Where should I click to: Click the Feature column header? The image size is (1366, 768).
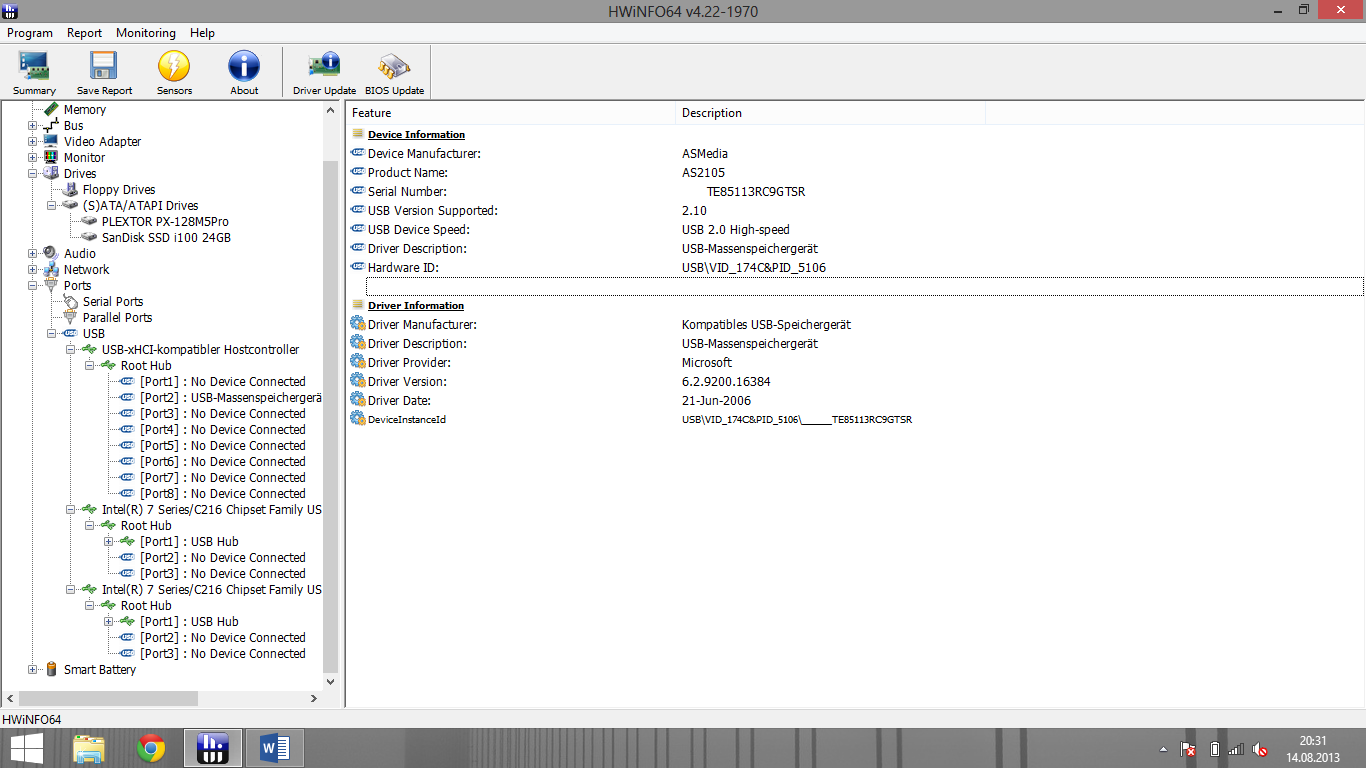pyautogui.click(x=511, y=113)
